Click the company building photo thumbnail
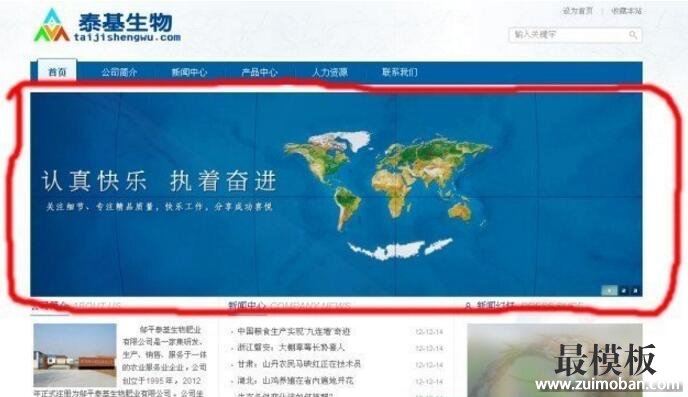The image size is (688, 397). (75, 355)
